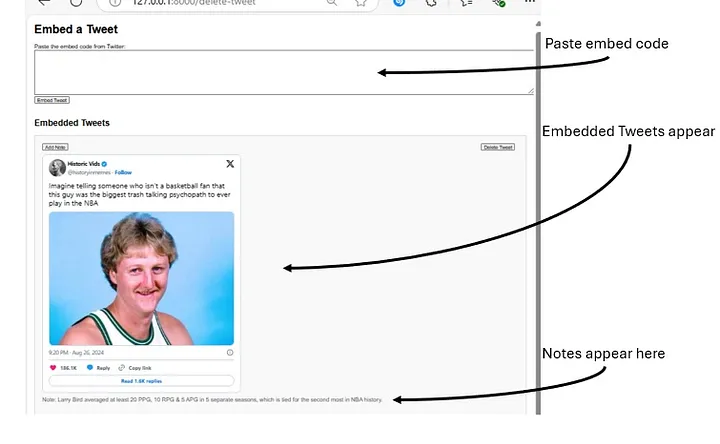Click inside the embed code text area
Image resolution: width=720 pixels, height=444 pixels.
pos(283,72)
